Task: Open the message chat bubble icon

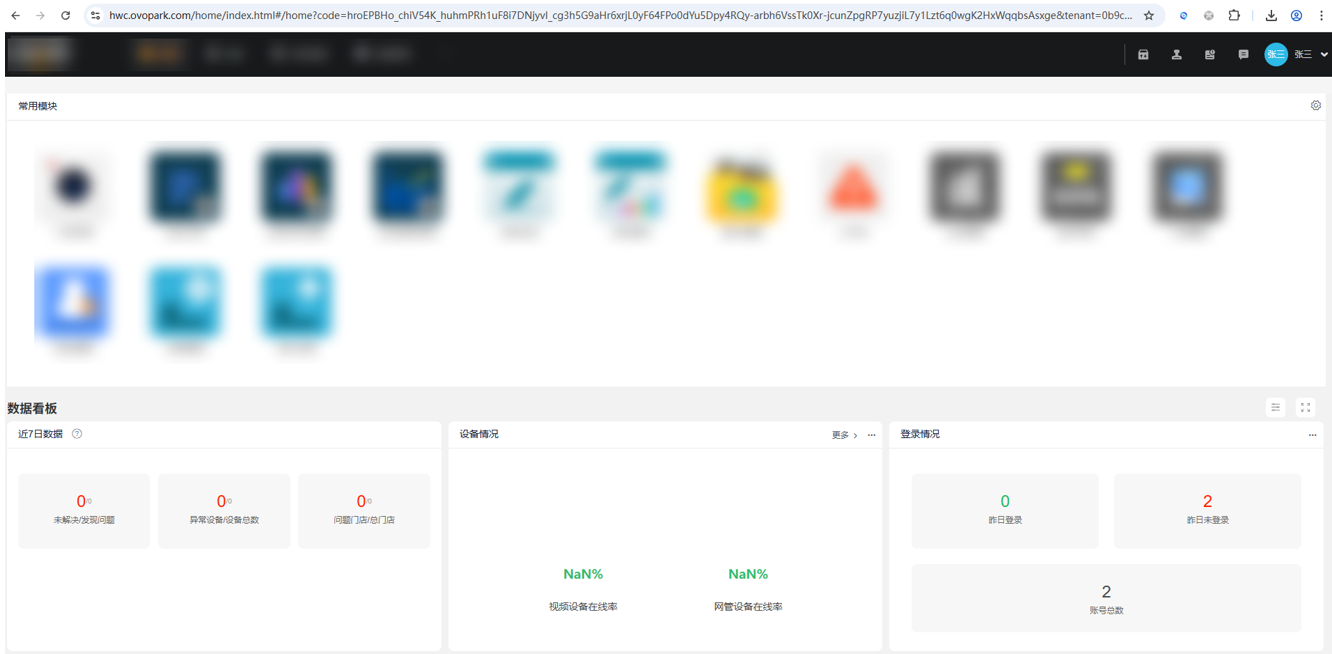Action: (1243, 55)
